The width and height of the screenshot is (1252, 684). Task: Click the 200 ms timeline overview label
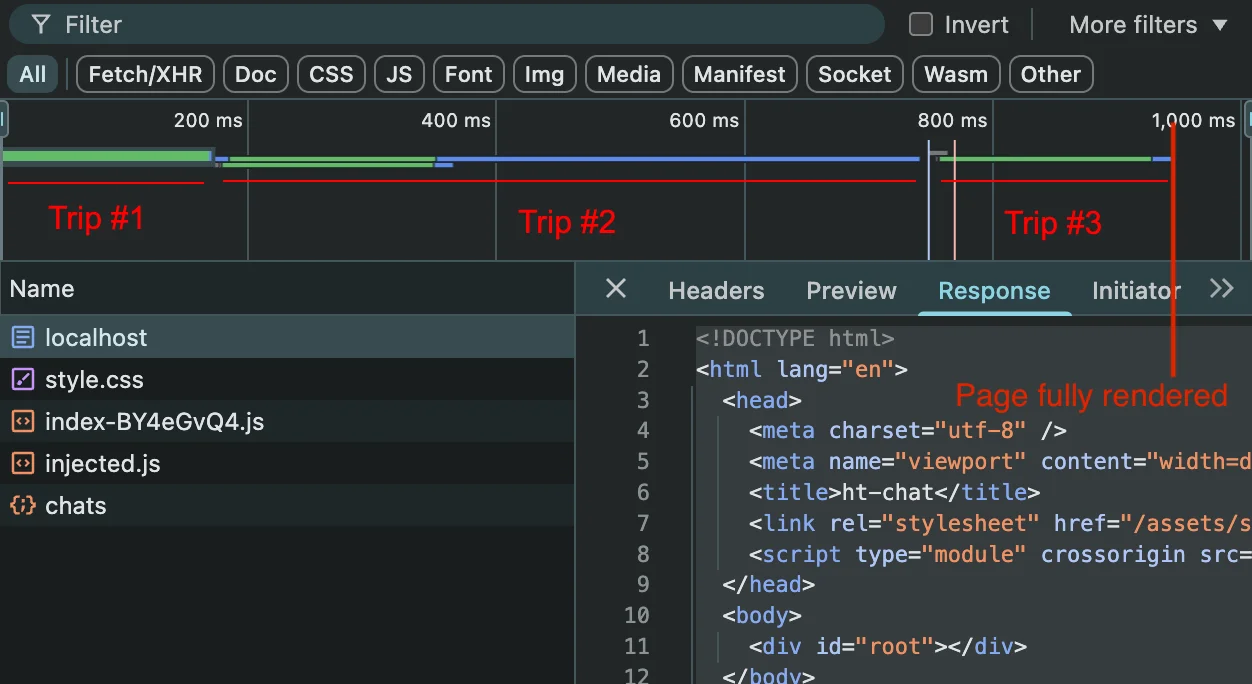208,121
